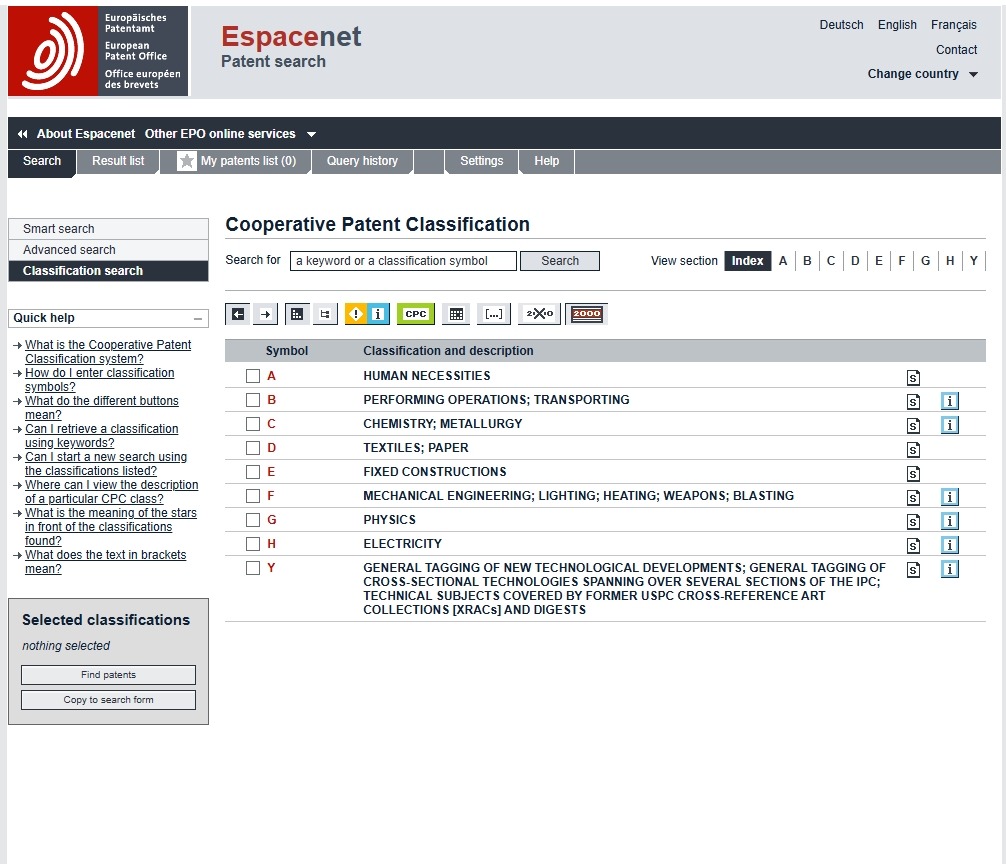This screenshot has height=864, width=1006.
Task: Check the Textiles; Paper checkbox
Action: 253,448
